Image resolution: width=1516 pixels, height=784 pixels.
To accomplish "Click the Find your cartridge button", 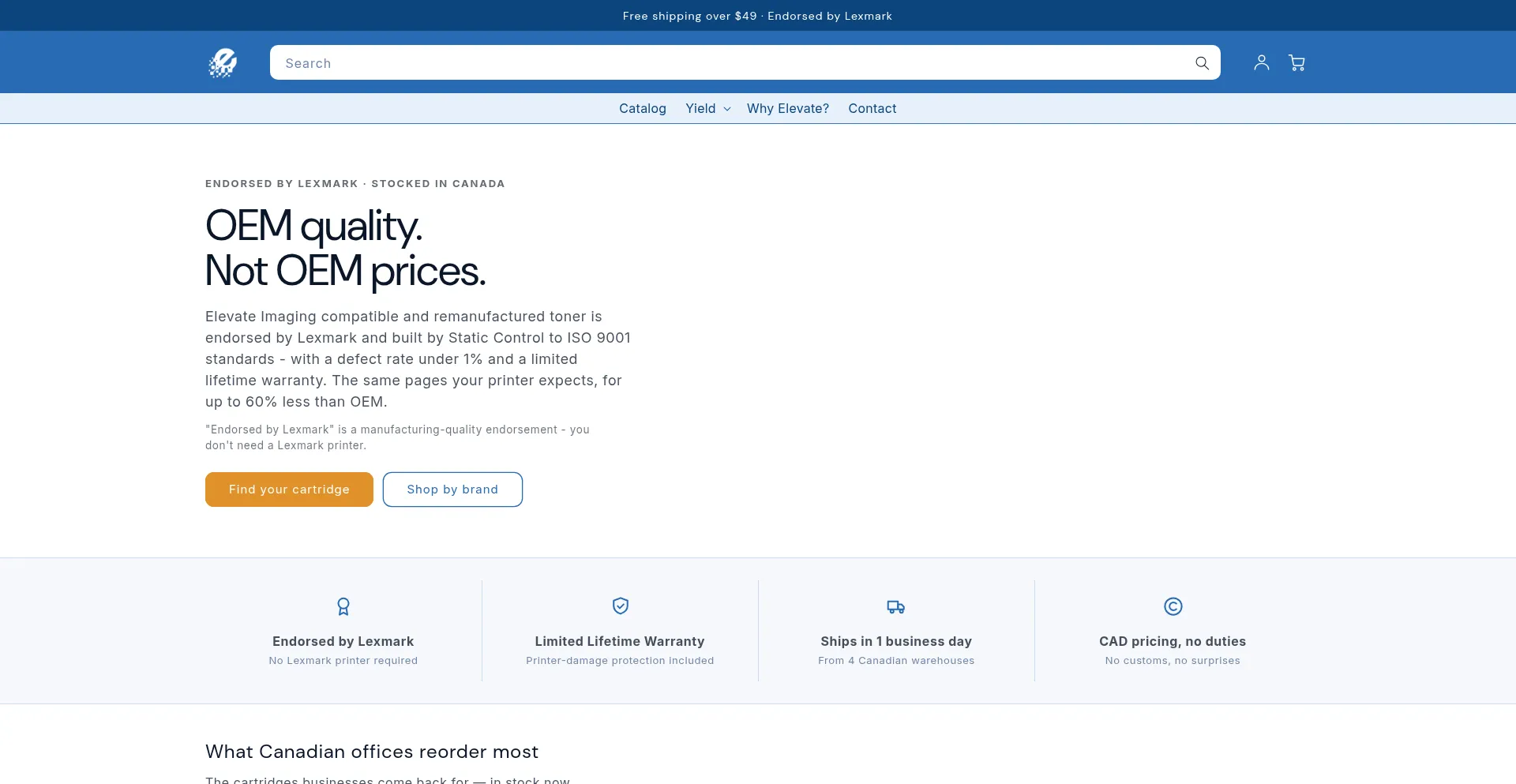I will point(289,490).
